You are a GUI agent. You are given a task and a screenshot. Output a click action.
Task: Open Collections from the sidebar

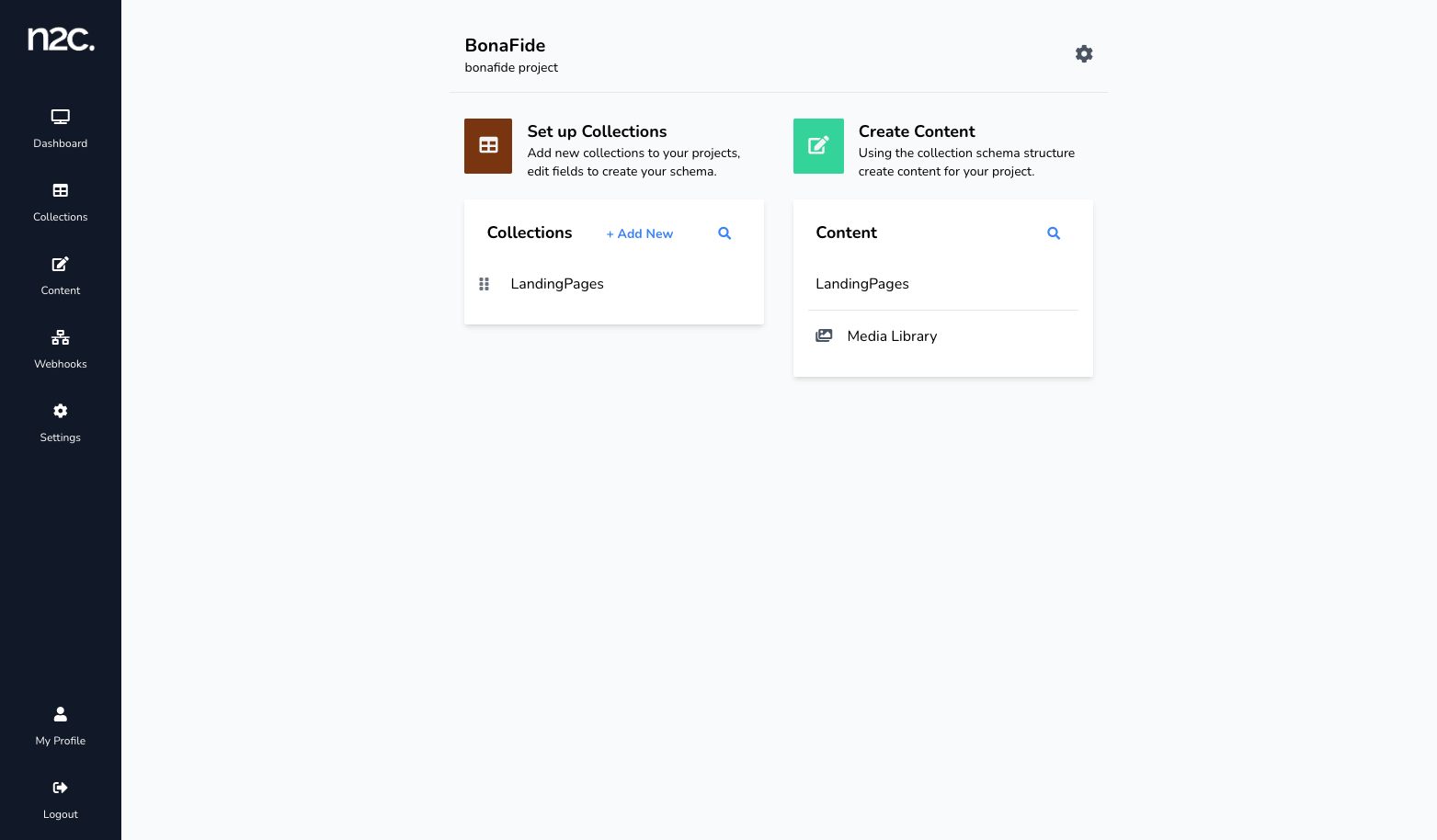pos(61,202)
